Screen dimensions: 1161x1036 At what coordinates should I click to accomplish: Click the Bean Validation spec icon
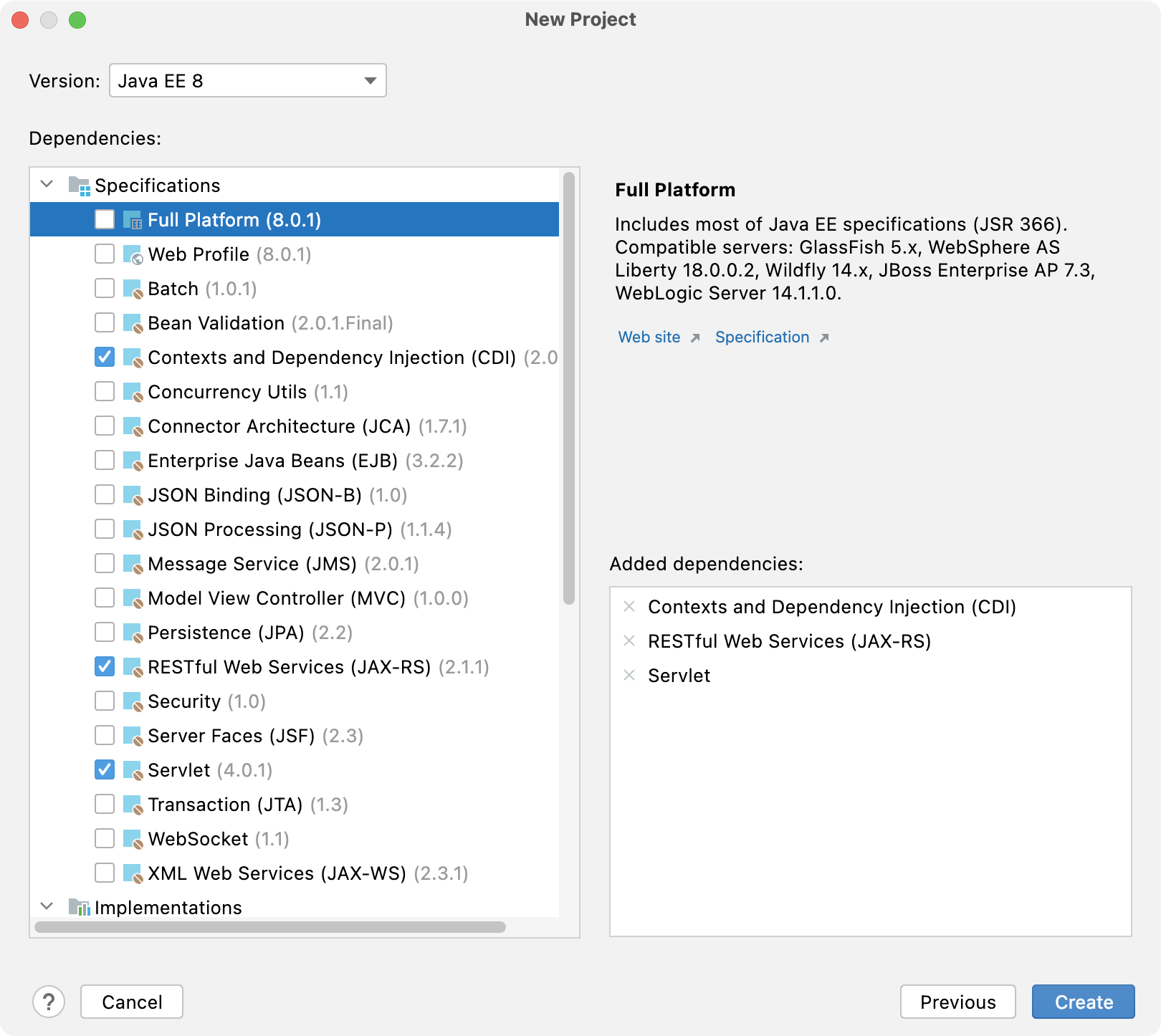[x=133, y=323]
